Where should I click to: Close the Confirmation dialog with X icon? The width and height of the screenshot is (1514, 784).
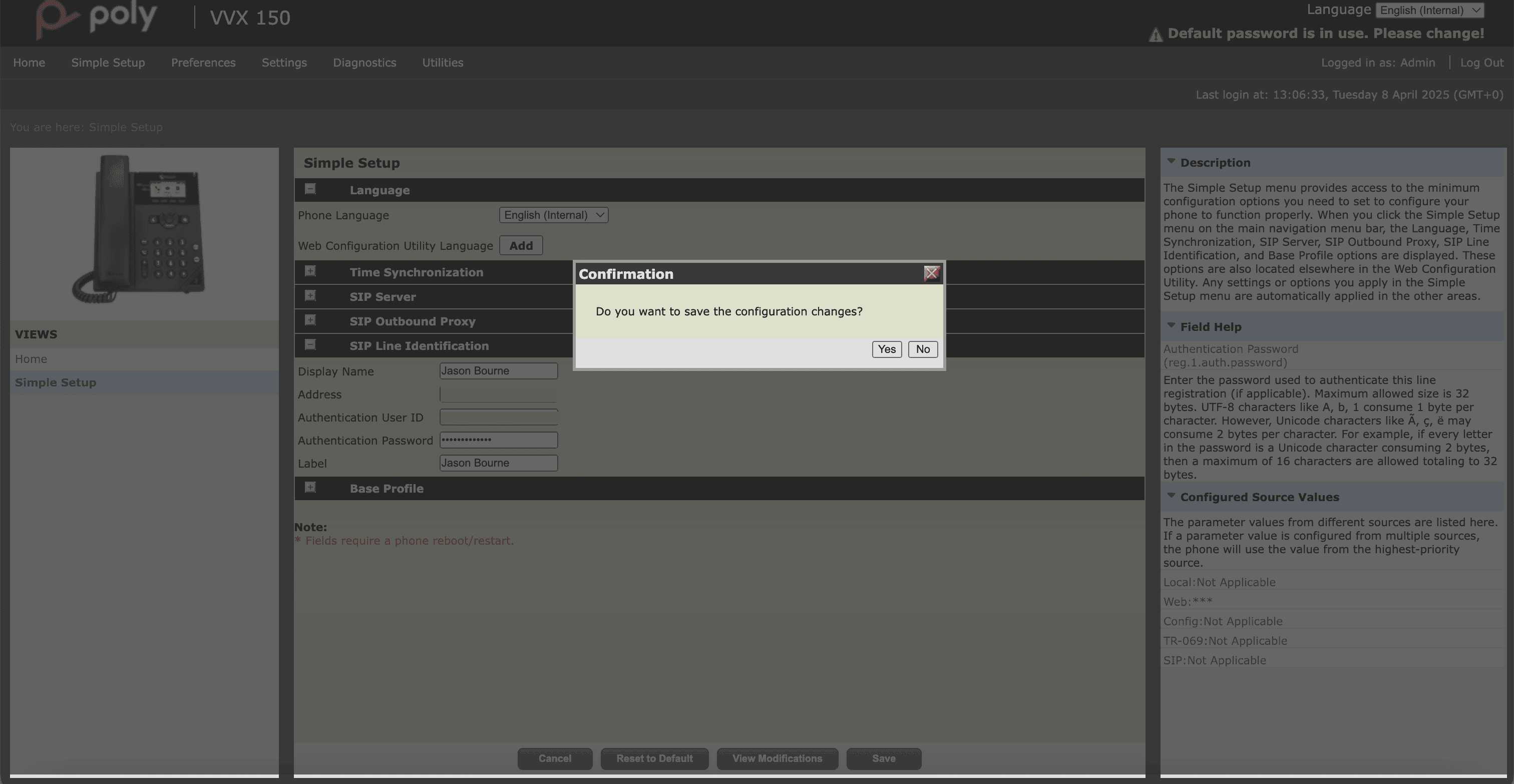[x=932, y=273]
